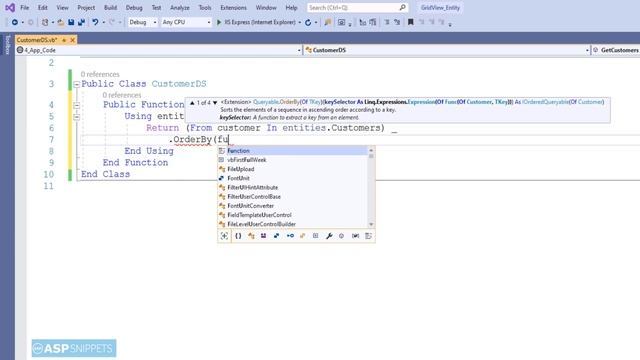Image resolution: width=640 pixels, height=360 pixels.
Task: Collapse the Using block outline
Action: (76, 117)
